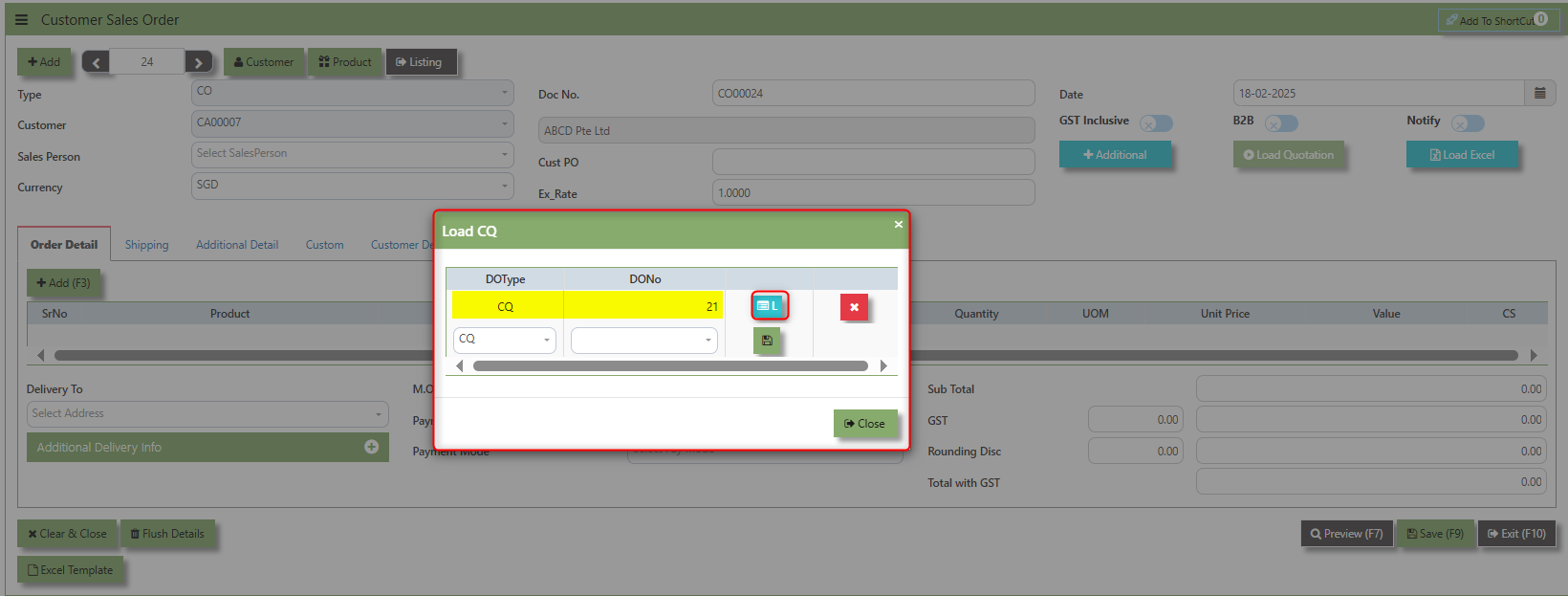The width and height of the screenshot is (1568, 596).
Task: Open the hamburger menu icon
Action: (21, 19)
